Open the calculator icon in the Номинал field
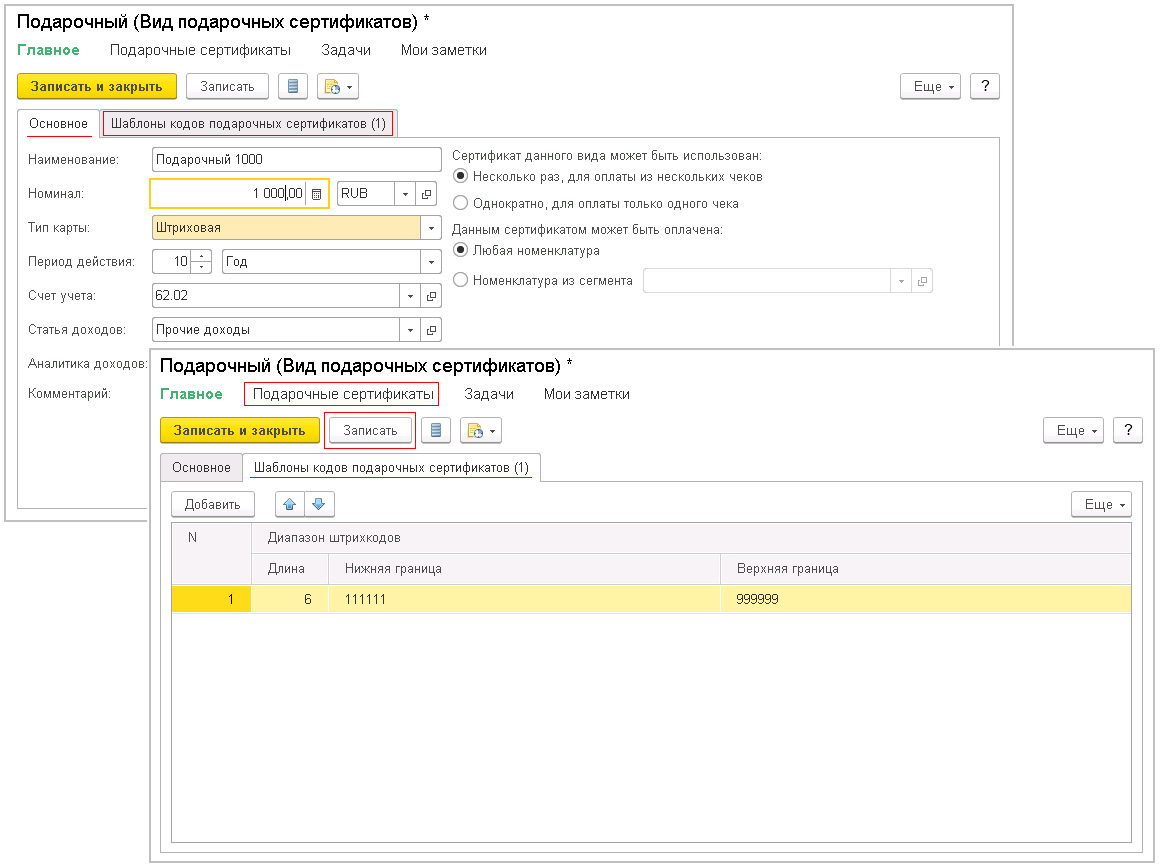The width and height of the screenshot is (1160, 867). click(317, 194)
